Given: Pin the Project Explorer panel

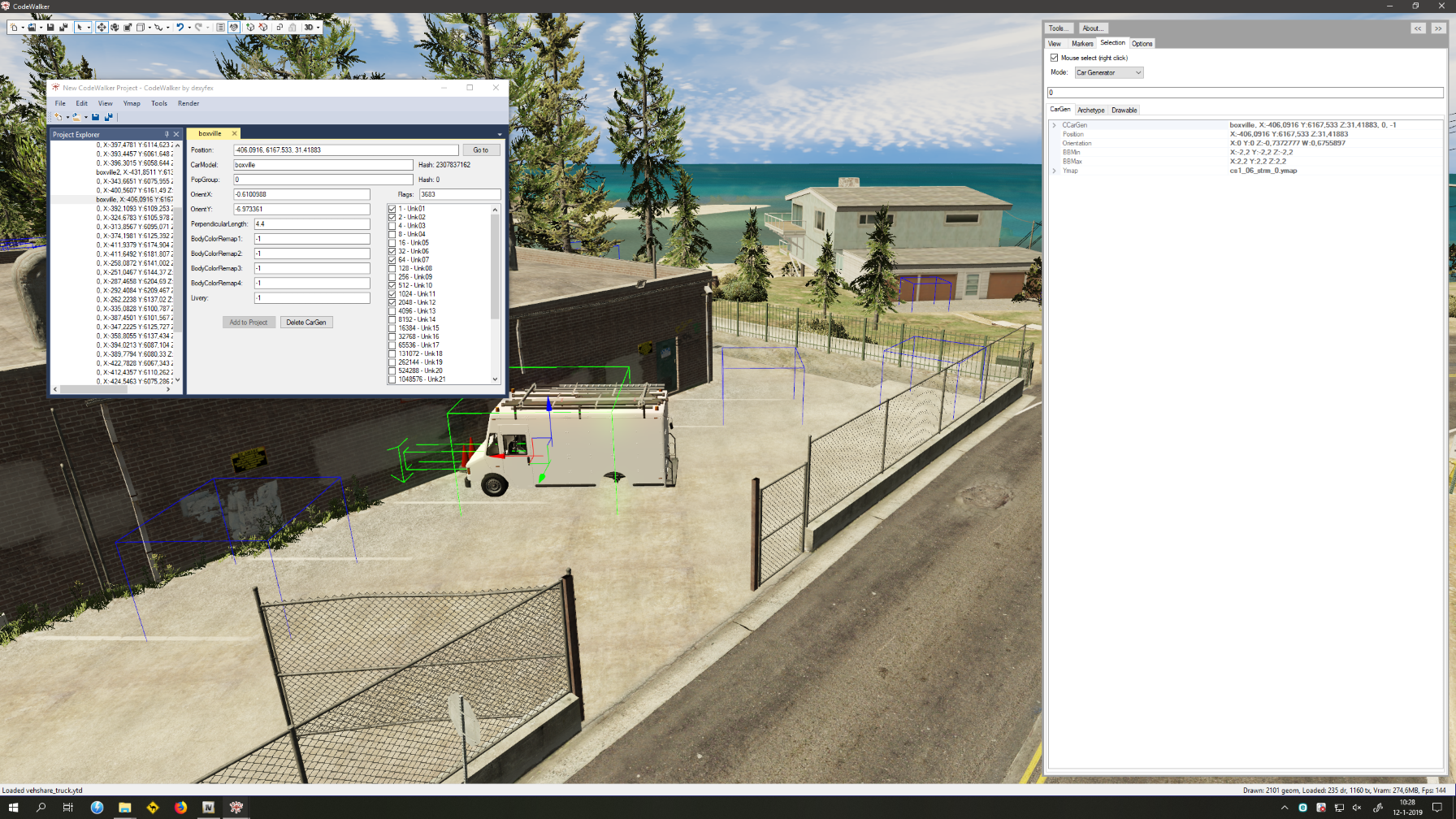Looking at the screenshot, I should coord(167,134).
